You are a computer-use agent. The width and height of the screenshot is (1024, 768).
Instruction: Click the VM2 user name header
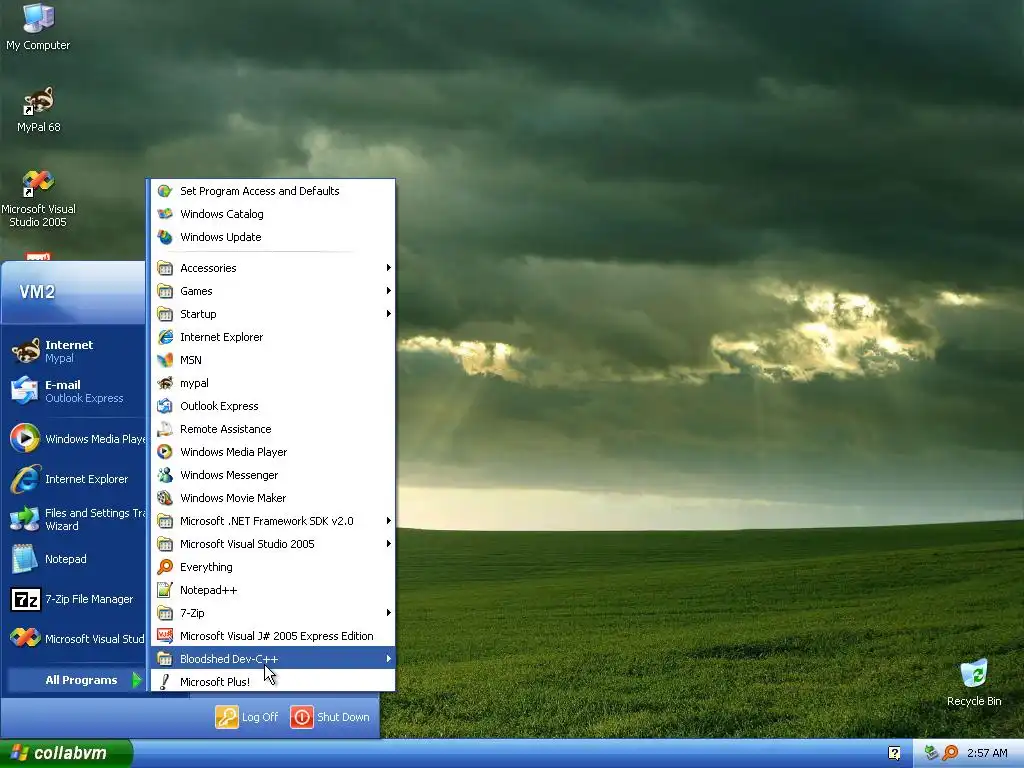37,292
